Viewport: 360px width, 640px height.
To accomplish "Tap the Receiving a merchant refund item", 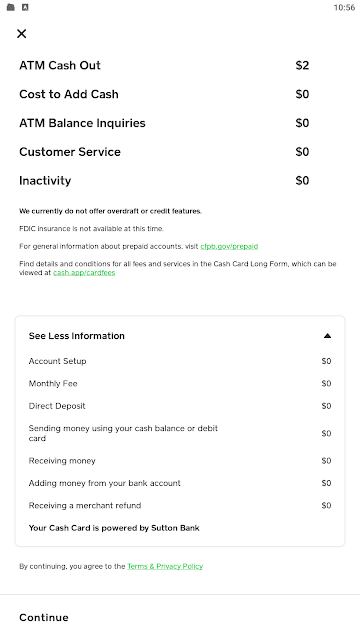I will click(x=180, y=506).
